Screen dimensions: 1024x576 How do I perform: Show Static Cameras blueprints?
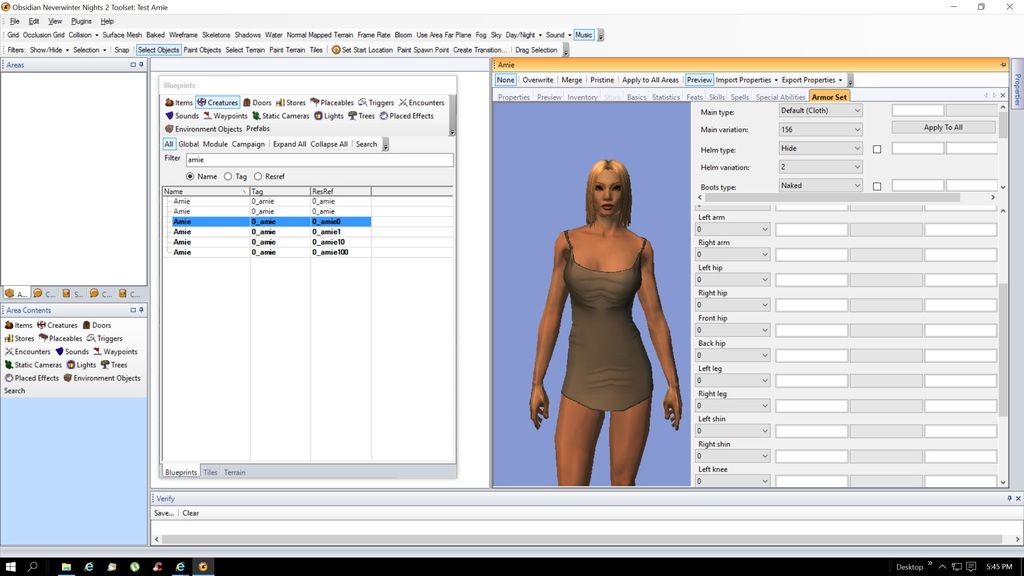click(280, 116)
